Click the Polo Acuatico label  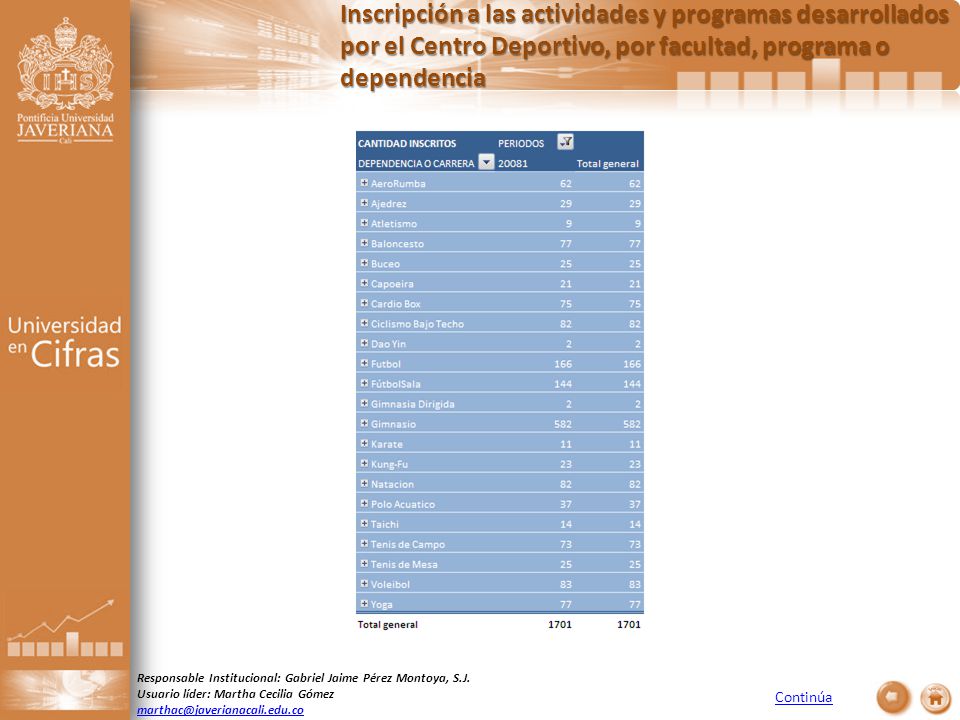[x=403, y=504]
